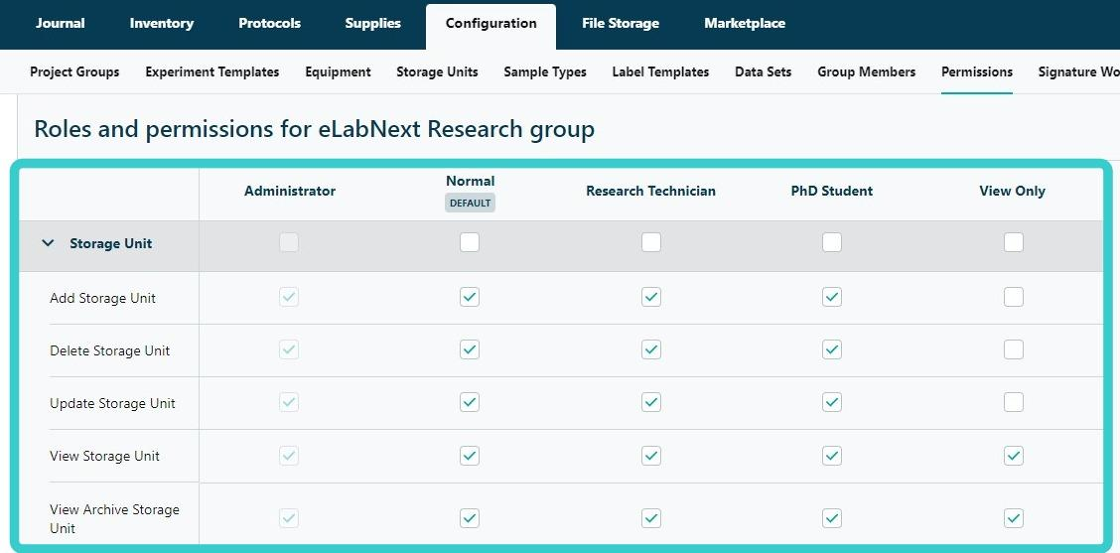Click the View Storage Unit row label

point(104,456)
